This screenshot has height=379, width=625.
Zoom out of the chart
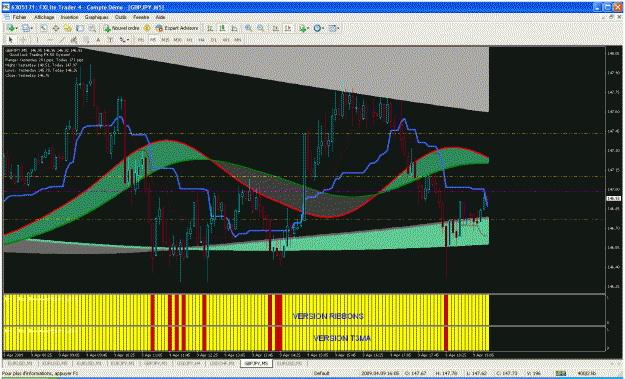pyautogui.click(x=261, y=28)
